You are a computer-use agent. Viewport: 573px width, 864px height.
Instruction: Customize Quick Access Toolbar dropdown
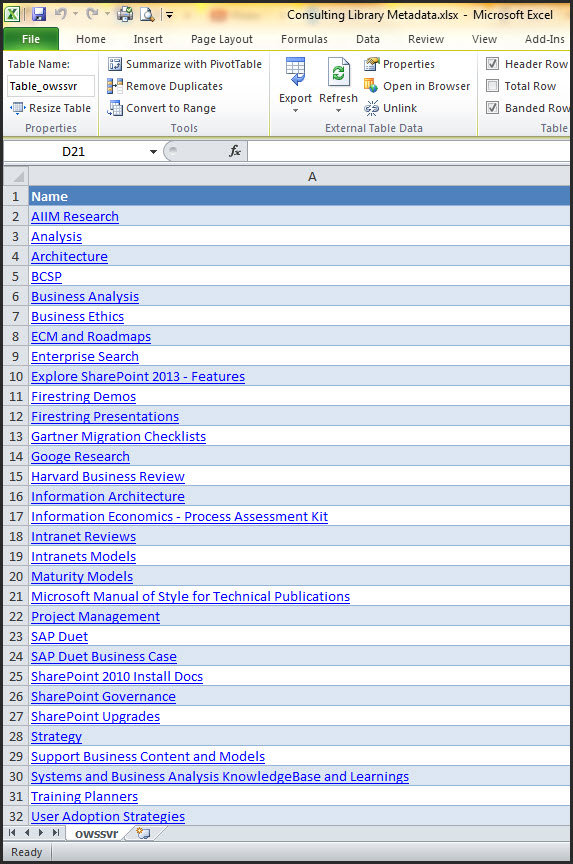click(x=170, y=15)
